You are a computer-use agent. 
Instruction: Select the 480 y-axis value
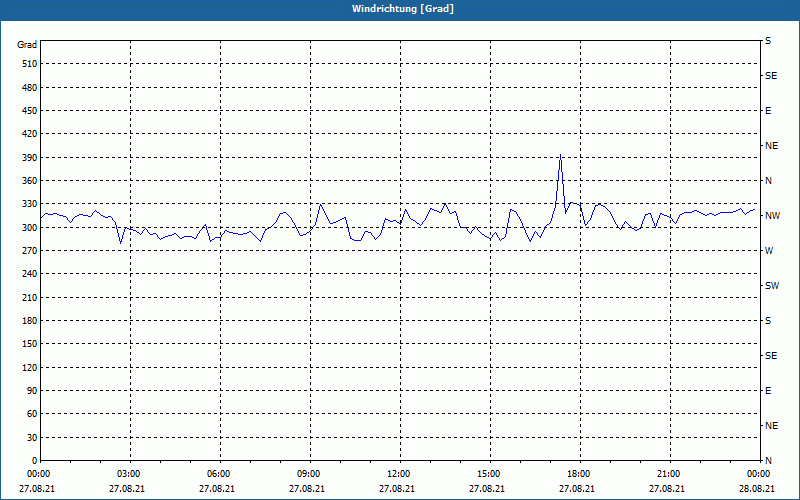pyautogui.click(x=30, y=88)
